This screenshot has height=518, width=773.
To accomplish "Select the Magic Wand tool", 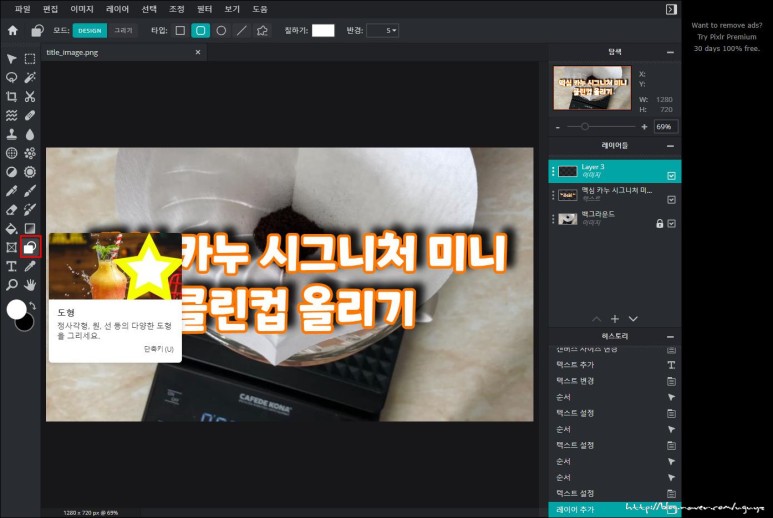I will pyautogui.click(x=30, y=77).
